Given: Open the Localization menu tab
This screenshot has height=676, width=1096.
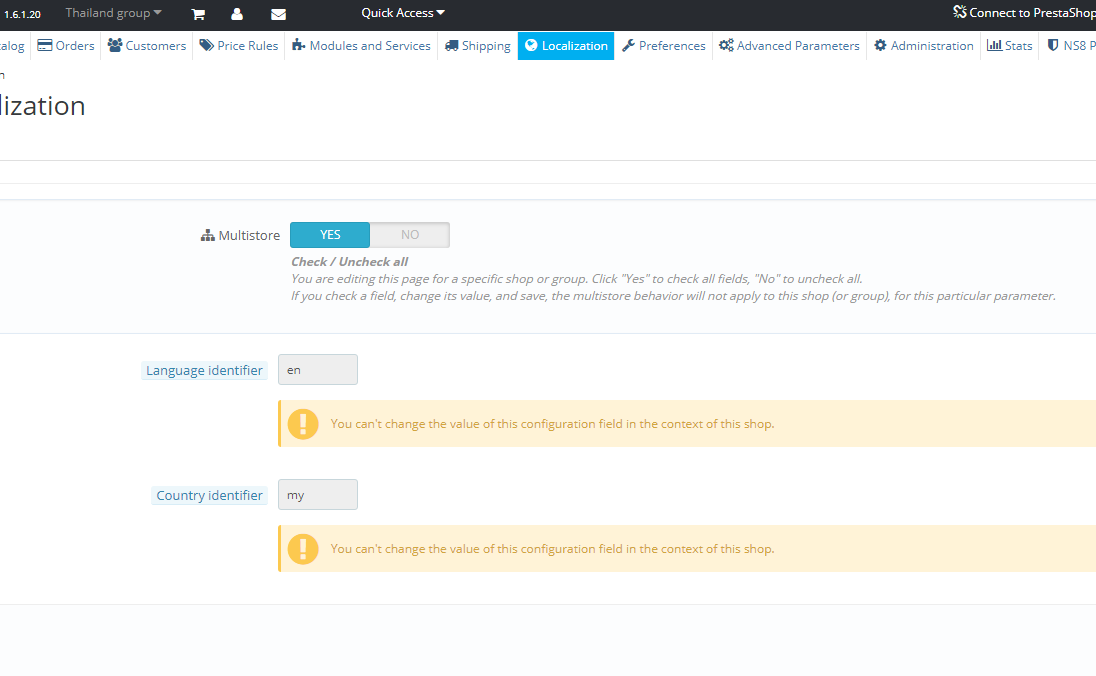Looking at the screenshot, I should [x=566, y=46].
